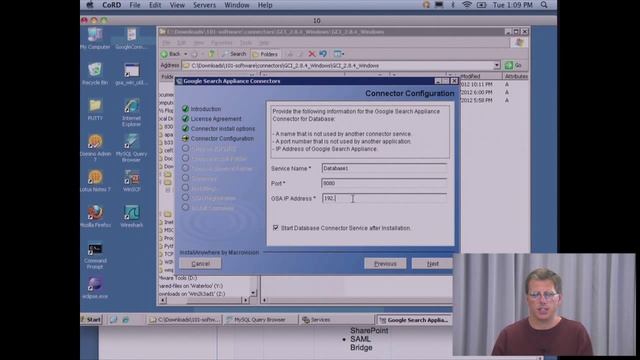The width and height of the screenshot is (640, 360).
Task: Open the CoRD application menu
Action: (x=111, y=5)
